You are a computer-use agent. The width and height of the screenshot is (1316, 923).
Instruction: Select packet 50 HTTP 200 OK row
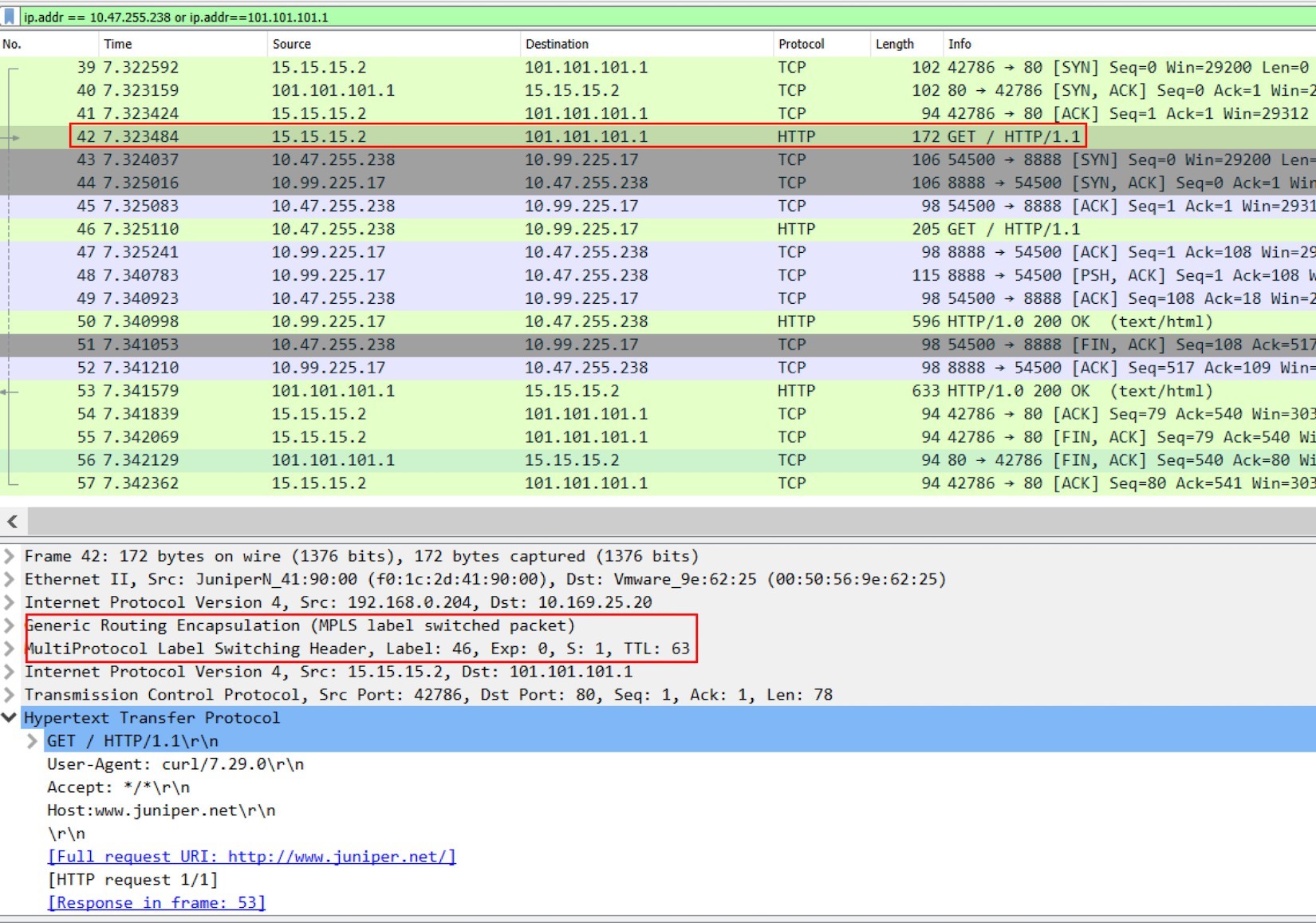658,322
